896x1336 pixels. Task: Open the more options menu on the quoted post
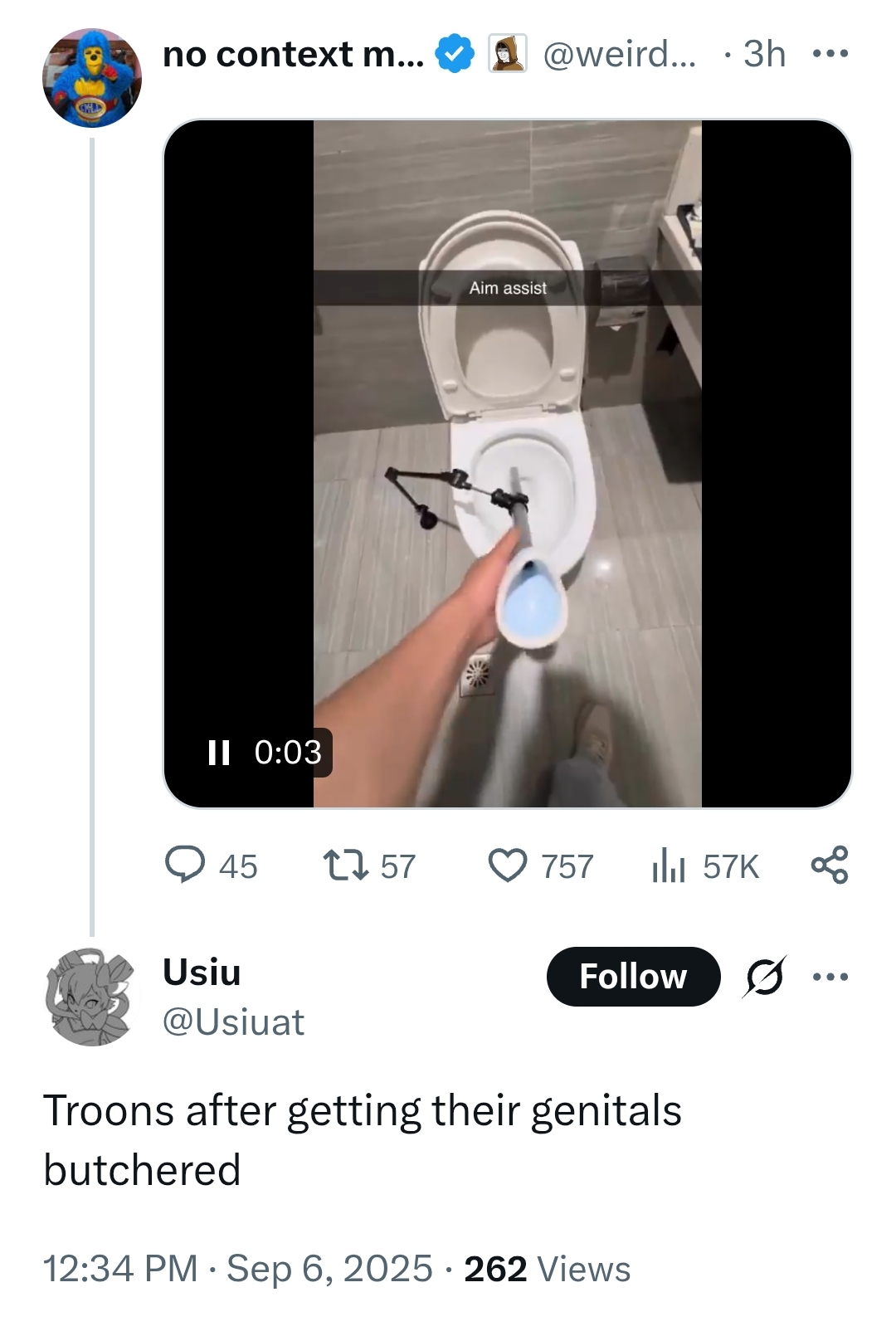coord(830,54)
